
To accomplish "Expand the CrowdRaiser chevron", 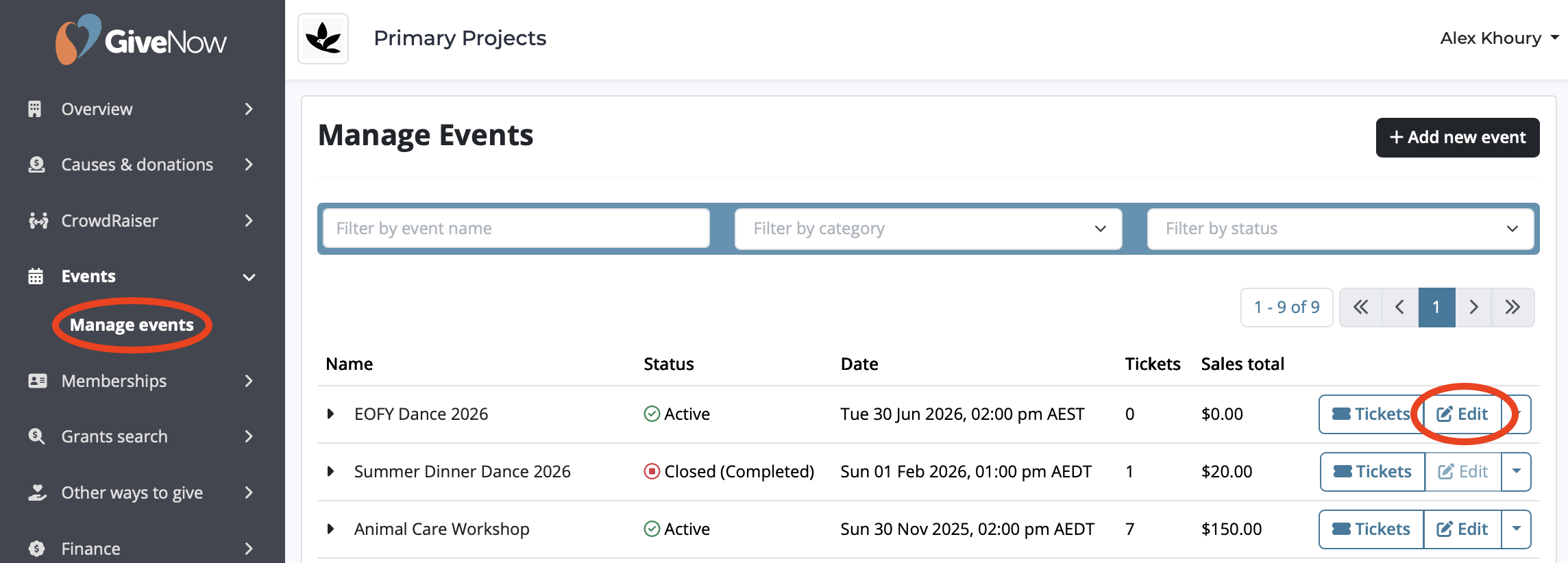I will pos(249,221).
